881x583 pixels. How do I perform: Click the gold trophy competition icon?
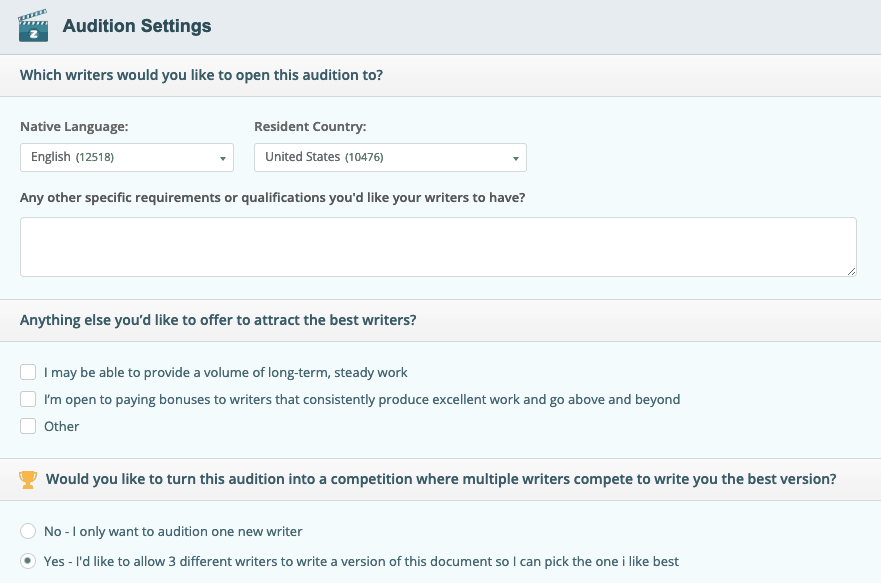(28, 480)
